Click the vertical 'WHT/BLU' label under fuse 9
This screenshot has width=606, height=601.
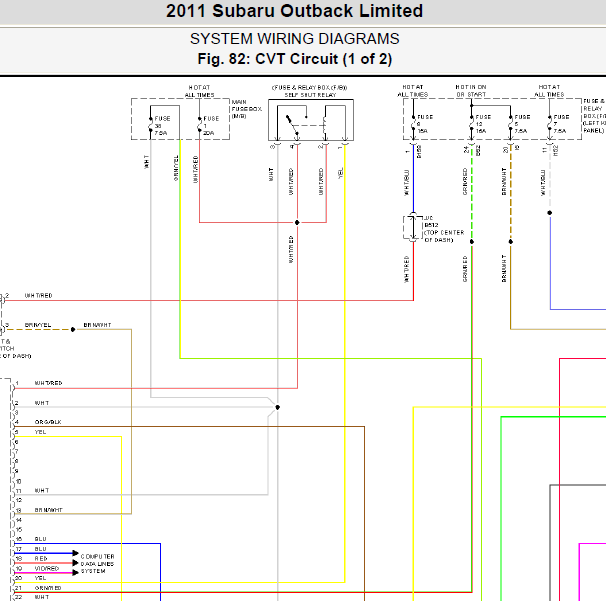pyautogui.click(x=407, y=182)
